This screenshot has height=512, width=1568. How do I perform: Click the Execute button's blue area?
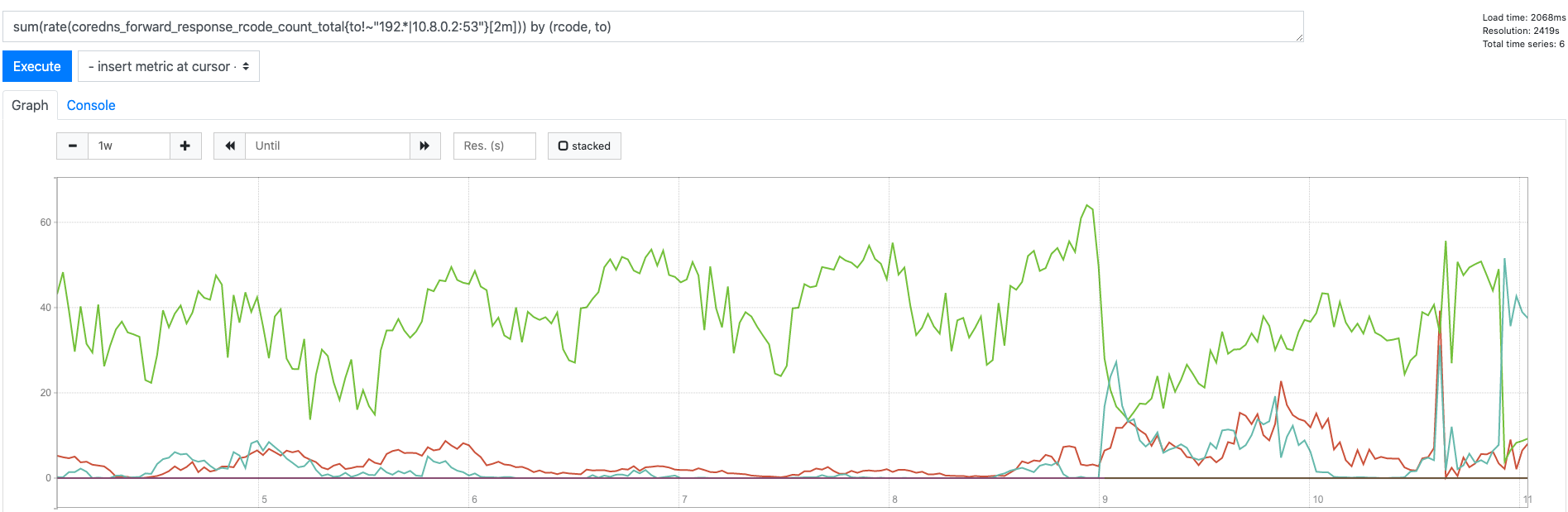(36, 66)
